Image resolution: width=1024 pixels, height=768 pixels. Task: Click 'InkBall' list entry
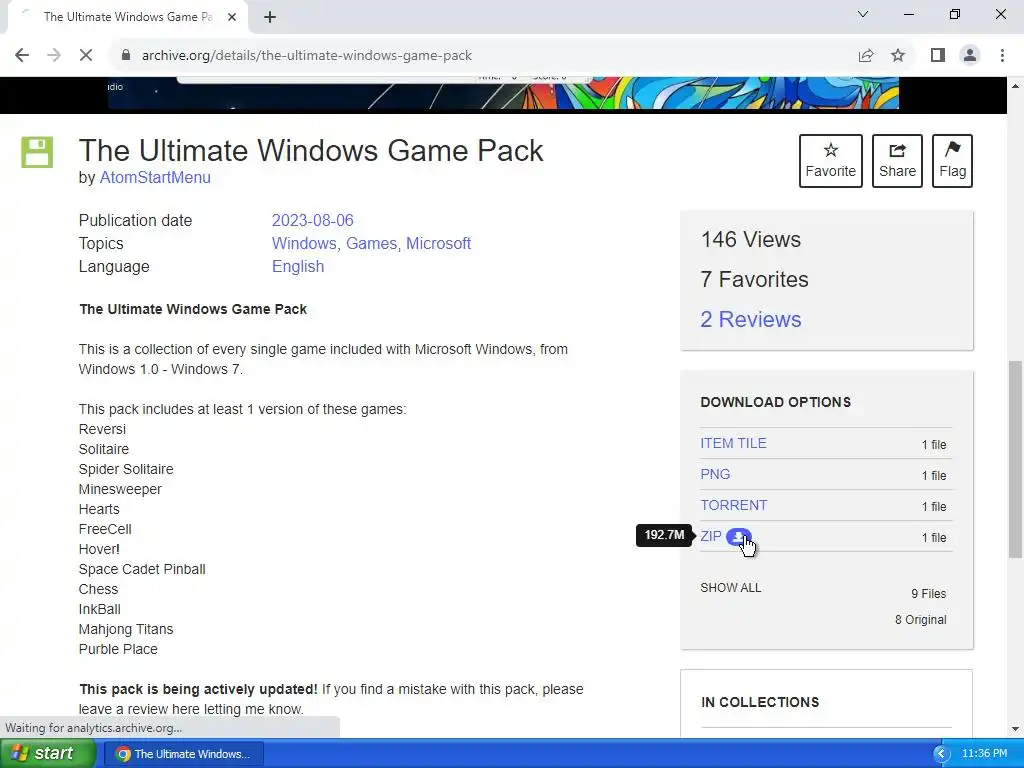point(99,609)
